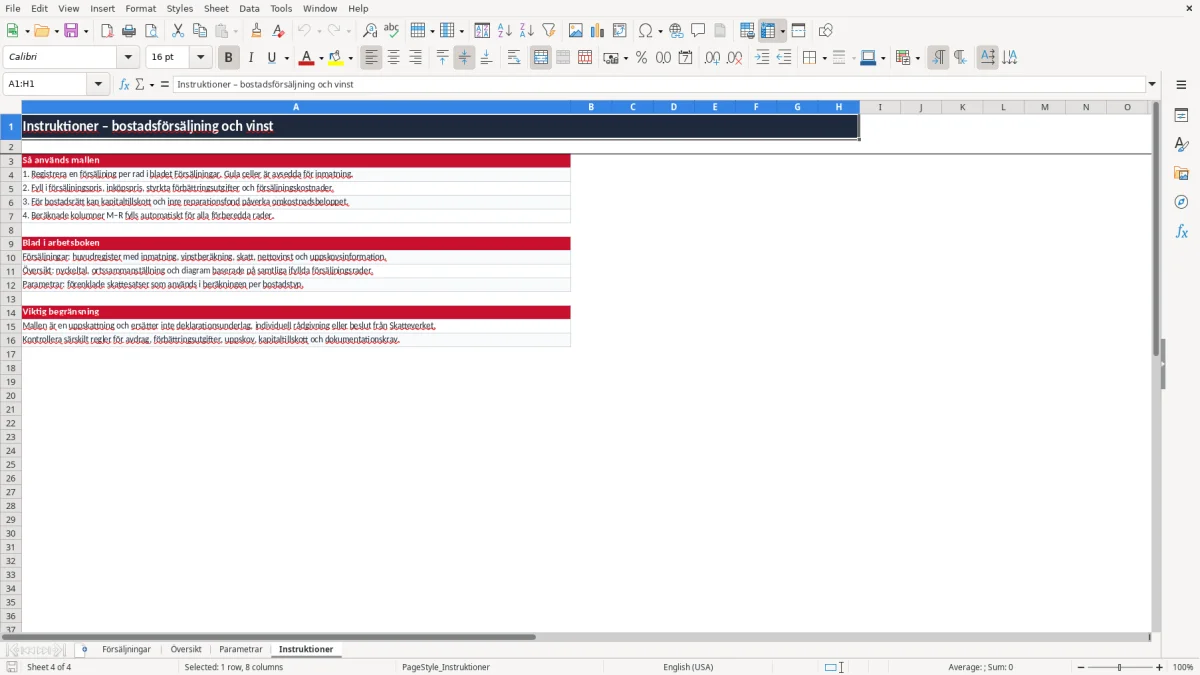This screenshot has width=1200, height=675.
Task: Format the cell as percent
Action: point(641,58)
